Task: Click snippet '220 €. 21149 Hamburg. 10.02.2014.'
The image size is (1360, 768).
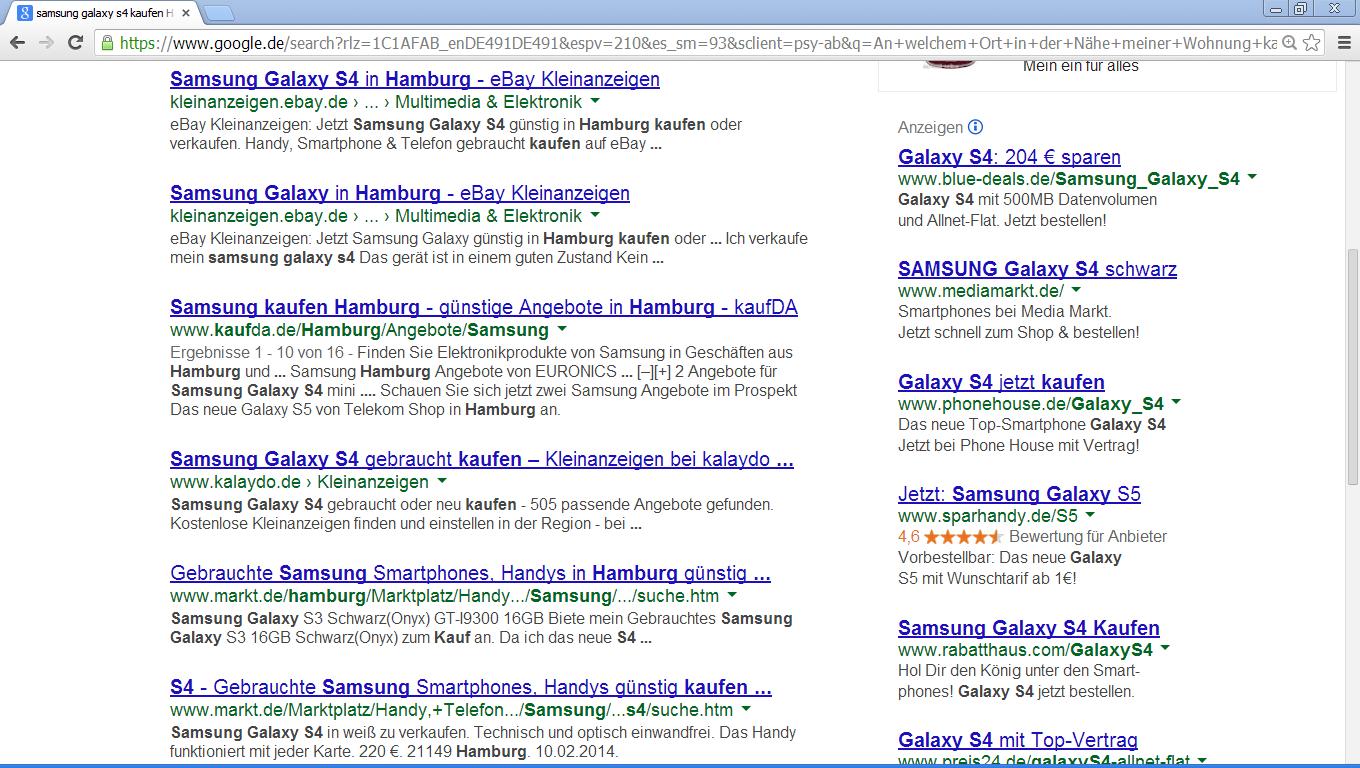Action: coord(485,751)
